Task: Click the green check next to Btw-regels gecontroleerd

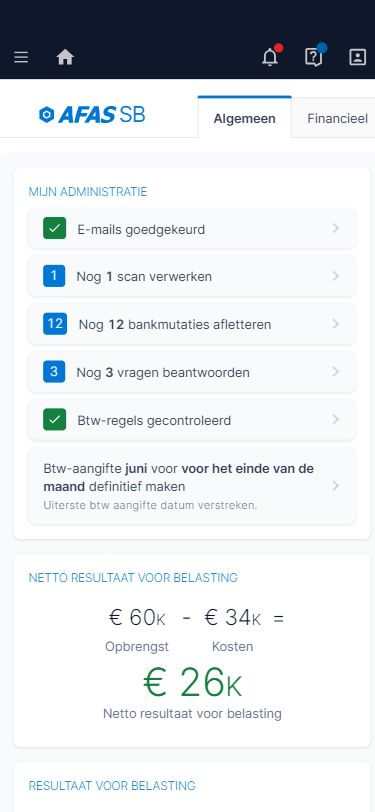Action: [x=54, y=419]
